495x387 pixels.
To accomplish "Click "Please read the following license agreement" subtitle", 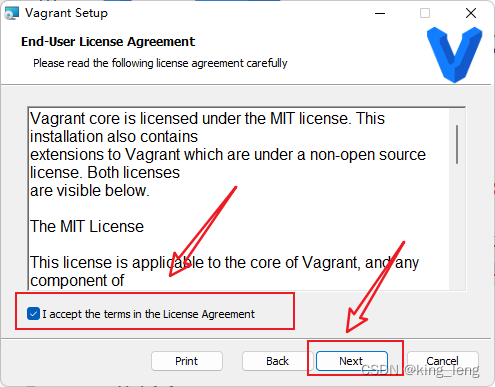I will pos(160,63).
